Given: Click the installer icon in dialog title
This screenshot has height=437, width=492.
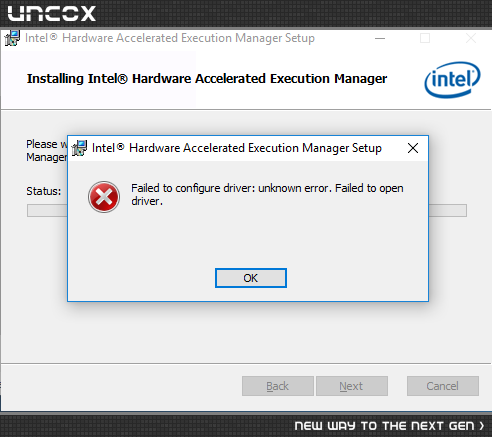Looking at the screenshot, I should [79, 148].
